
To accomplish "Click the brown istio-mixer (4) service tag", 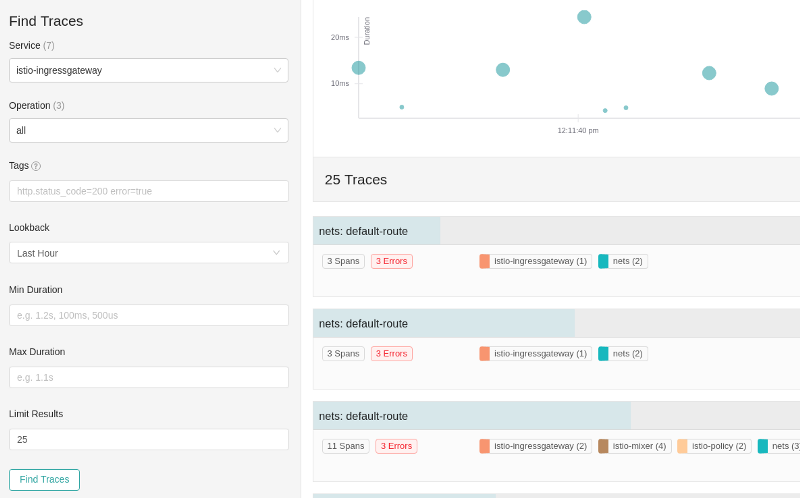I will tap(633, 446).
